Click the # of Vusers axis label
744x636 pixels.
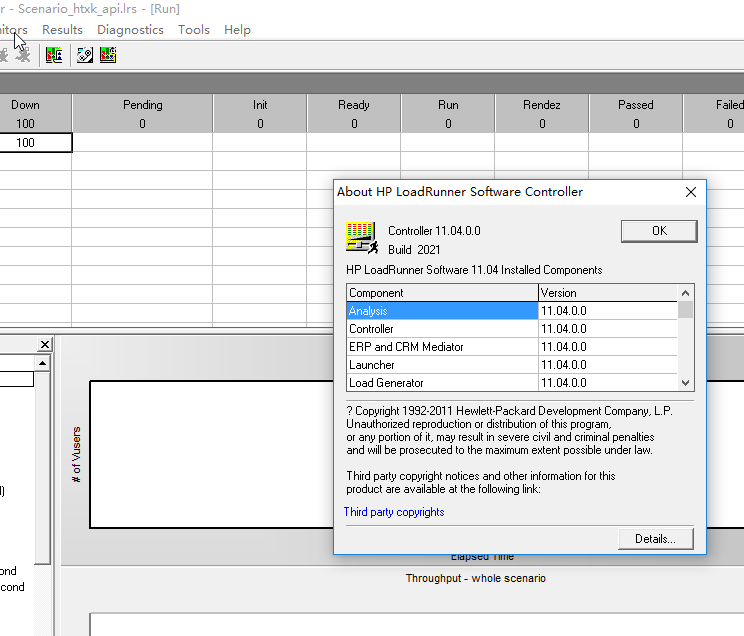pyautogui.click(x=76, y=454)
